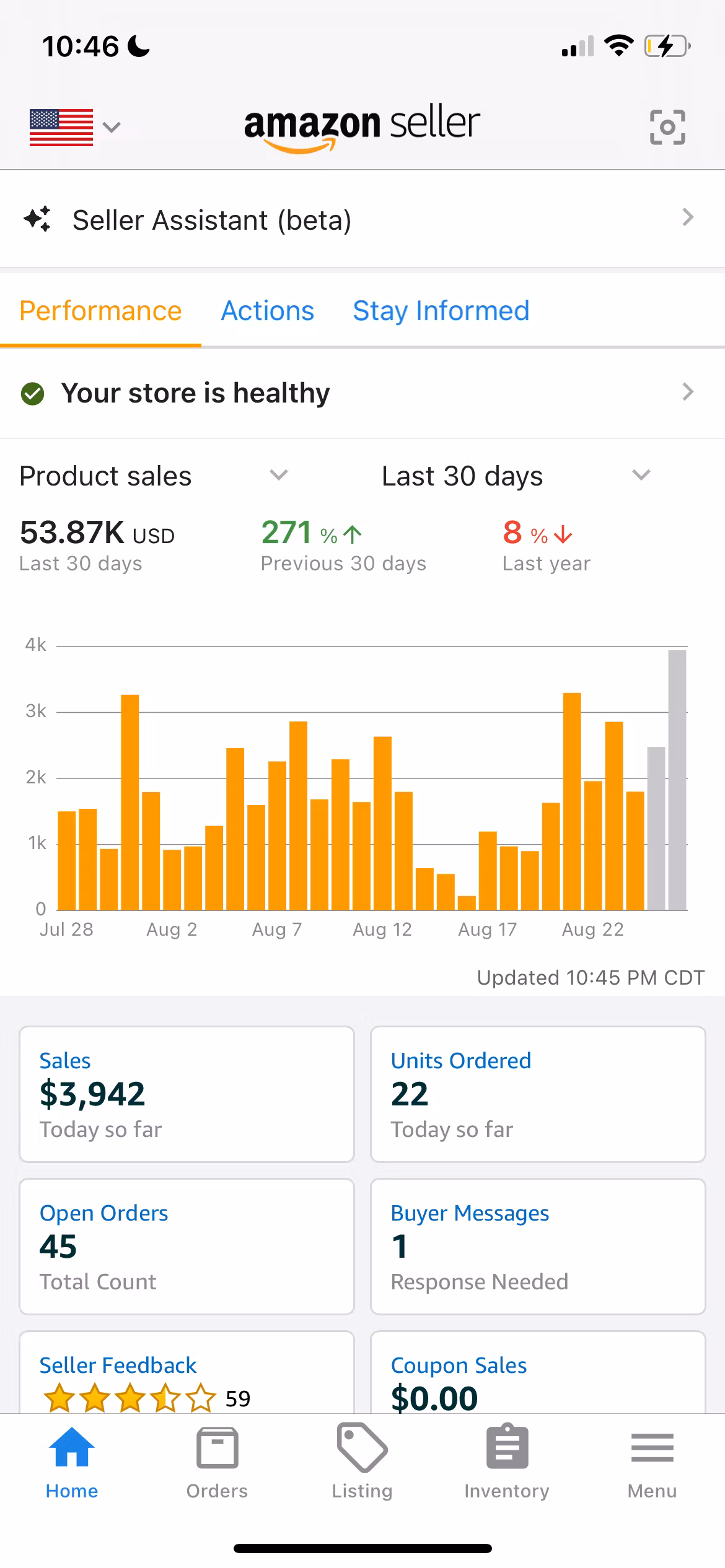Image resolution: width=725 pixels, height=1568 pixels.
Task: Tap the tallest gray chart bar
Action: coord(677,780)
